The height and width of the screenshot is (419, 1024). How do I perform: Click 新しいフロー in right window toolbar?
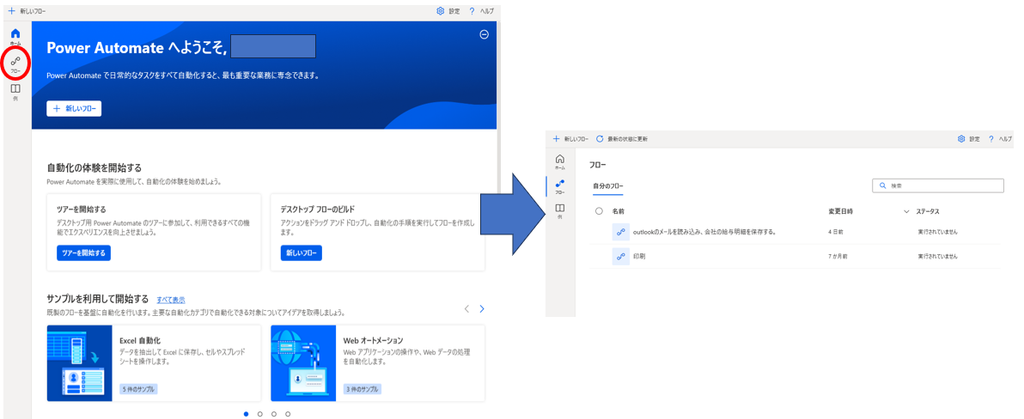tap(571, 139)
